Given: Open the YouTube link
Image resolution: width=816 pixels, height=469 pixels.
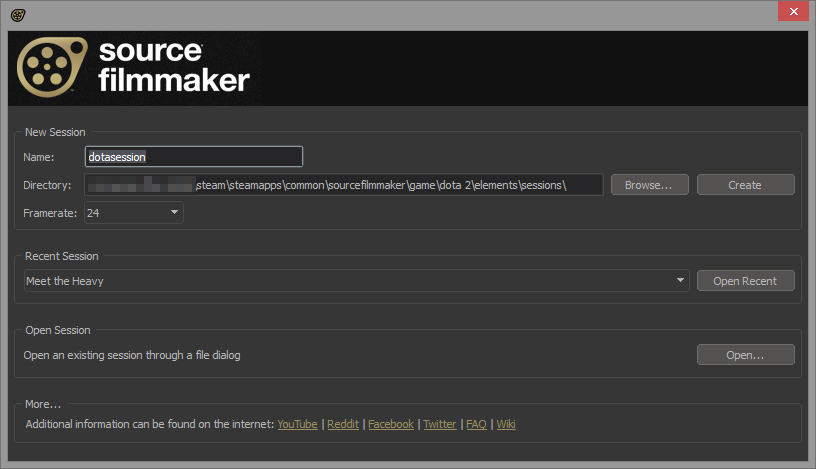Looking at the screenshot, I should 297,424.
